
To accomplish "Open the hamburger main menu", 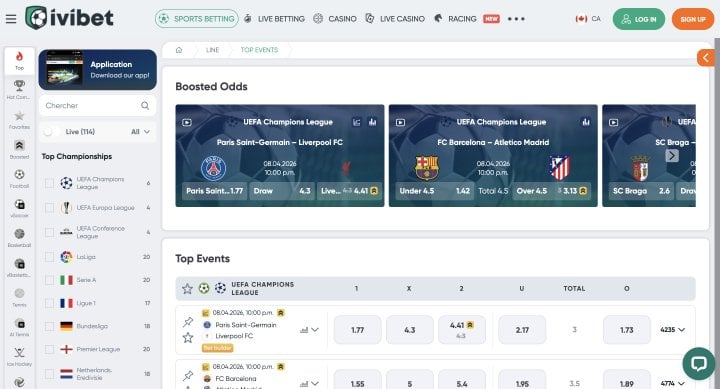I will pyautogui.click(x=11, y=19).
